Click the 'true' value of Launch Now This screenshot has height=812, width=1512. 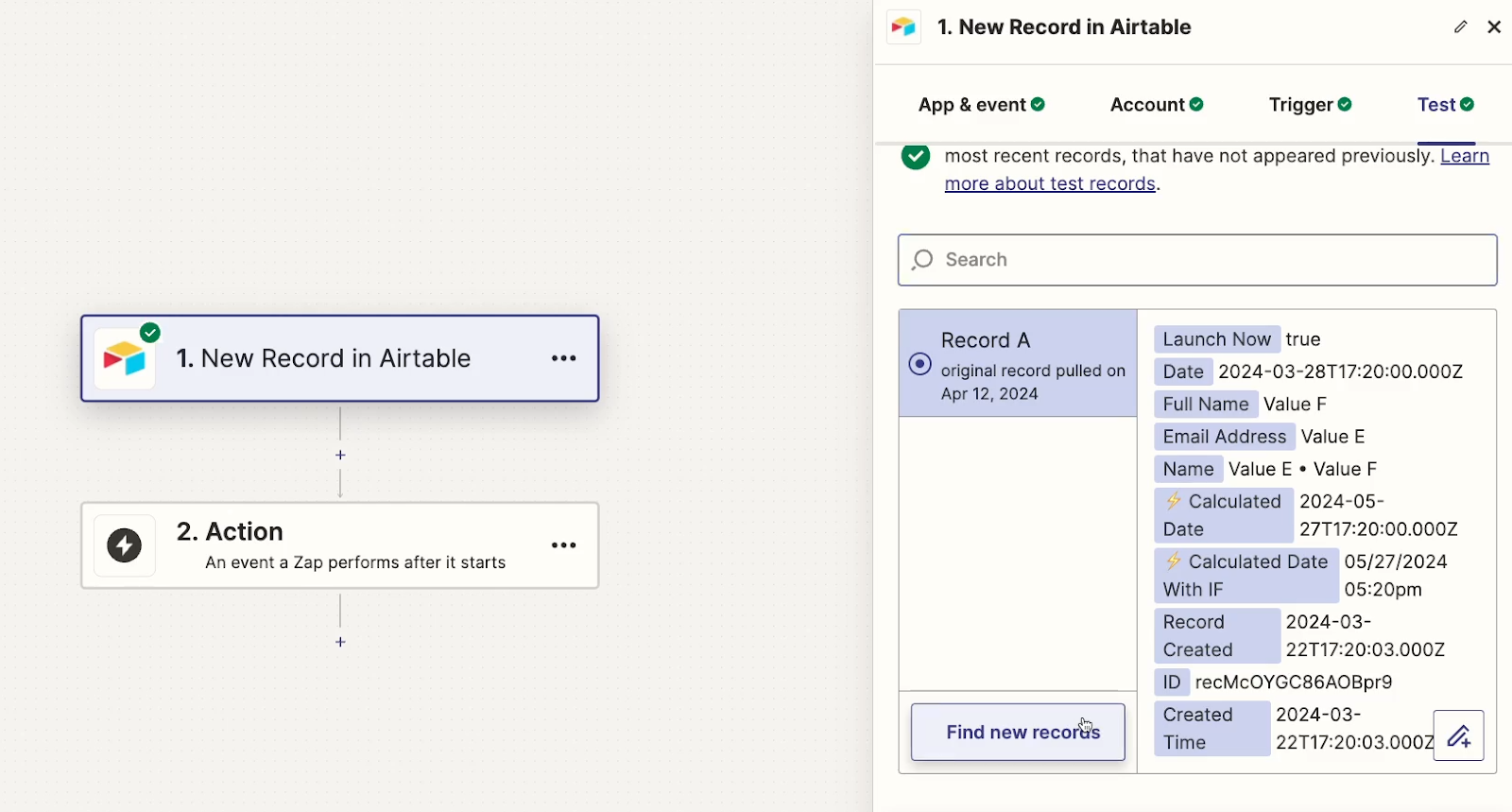pos(1303,339)
